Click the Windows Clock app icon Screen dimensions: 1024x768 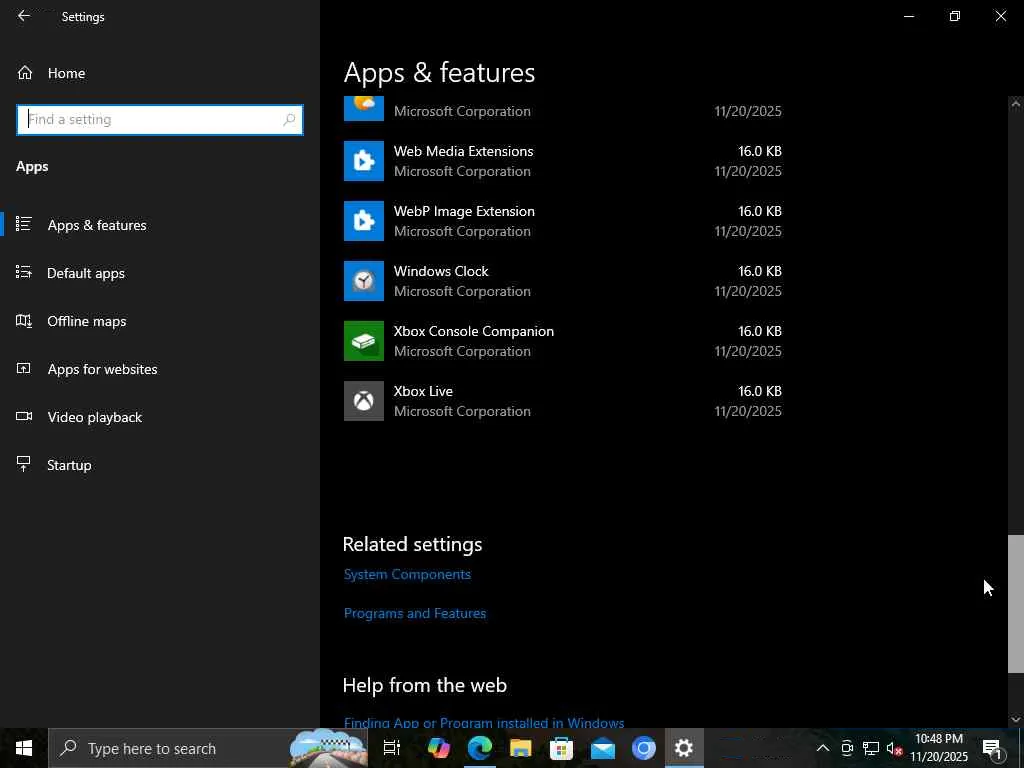click(x=364, y=281)
